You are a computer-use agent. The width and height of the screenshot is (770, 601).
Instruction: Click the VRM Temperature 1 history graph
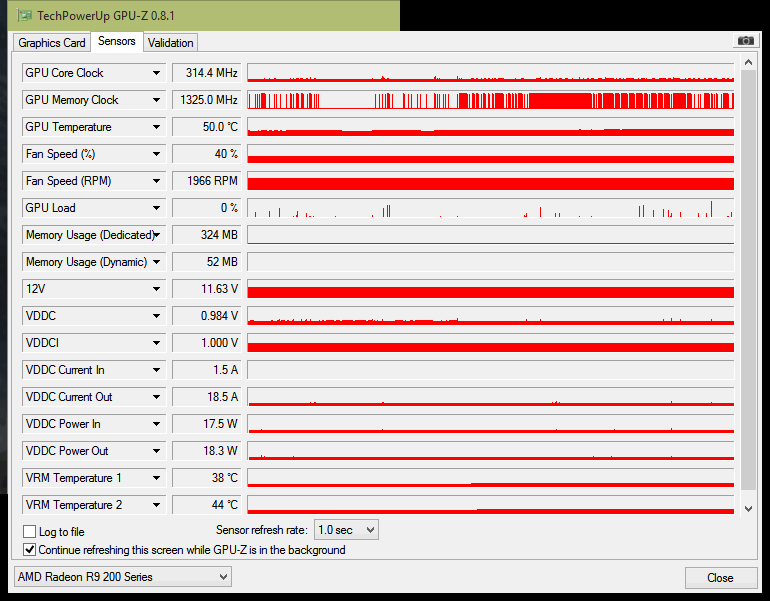[491, 478]
